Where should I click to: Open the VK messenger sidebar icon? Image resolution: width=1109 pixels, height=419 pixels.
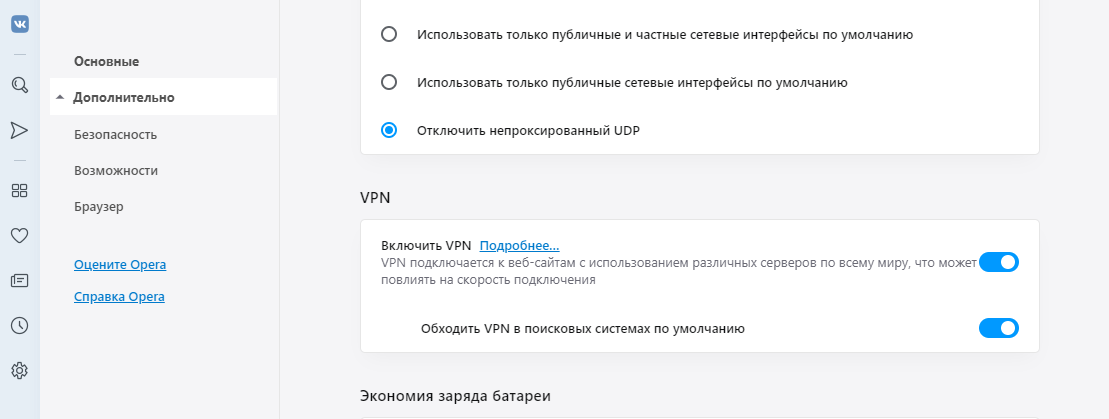pos(19,24)
